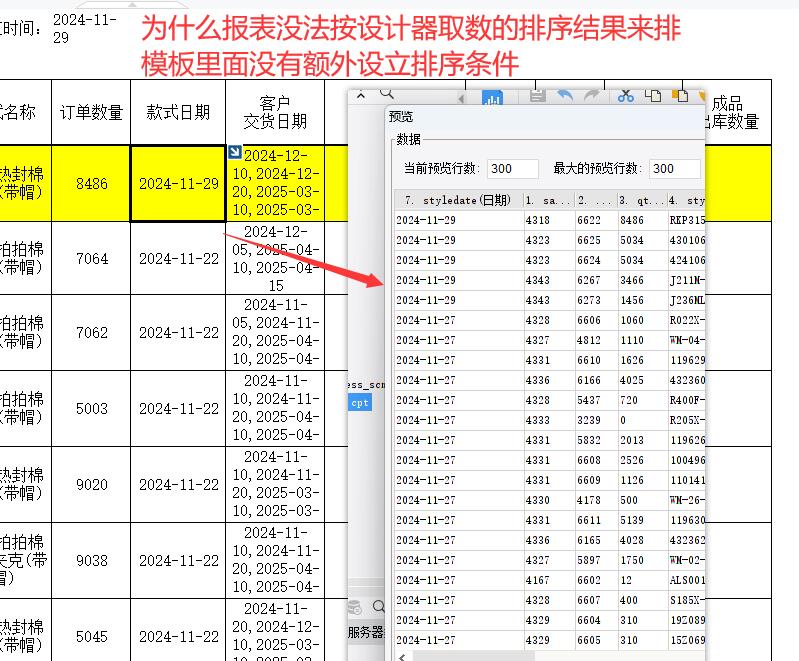
Task: Click the undo arrow icon
Action: pyautogui.click(x=565, y=96)
